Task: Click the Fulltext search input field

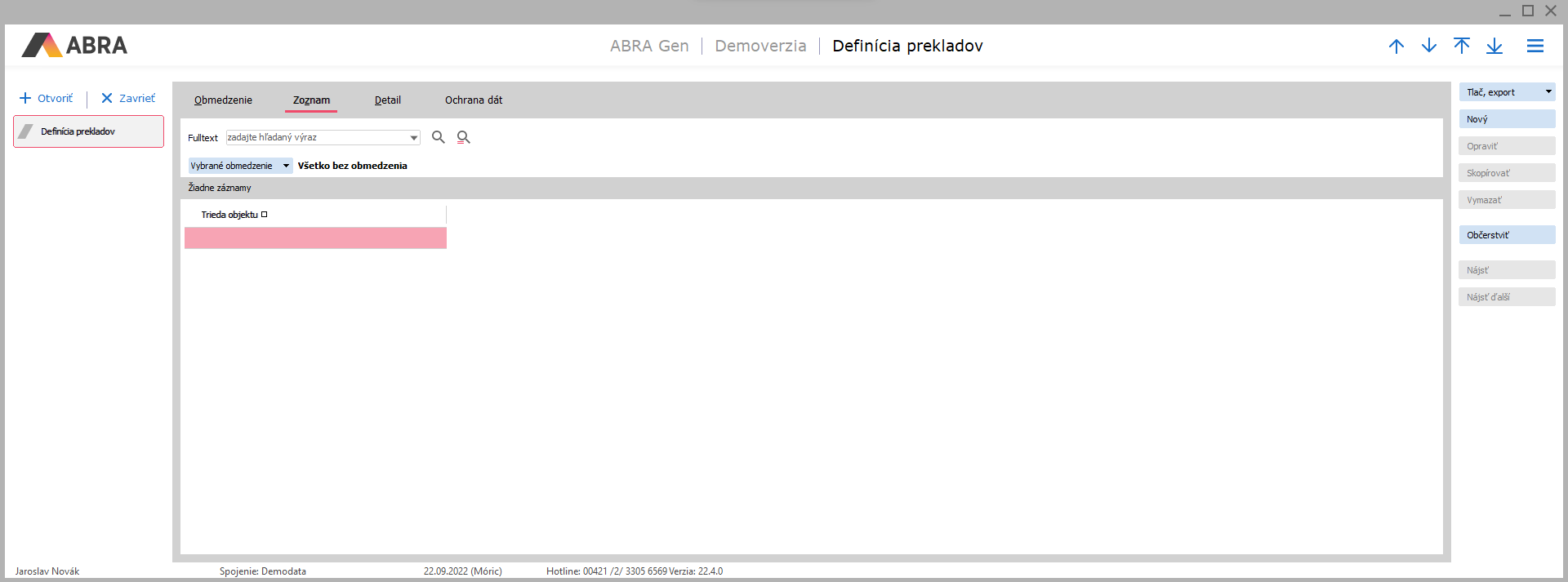Action: pos(317,138)
